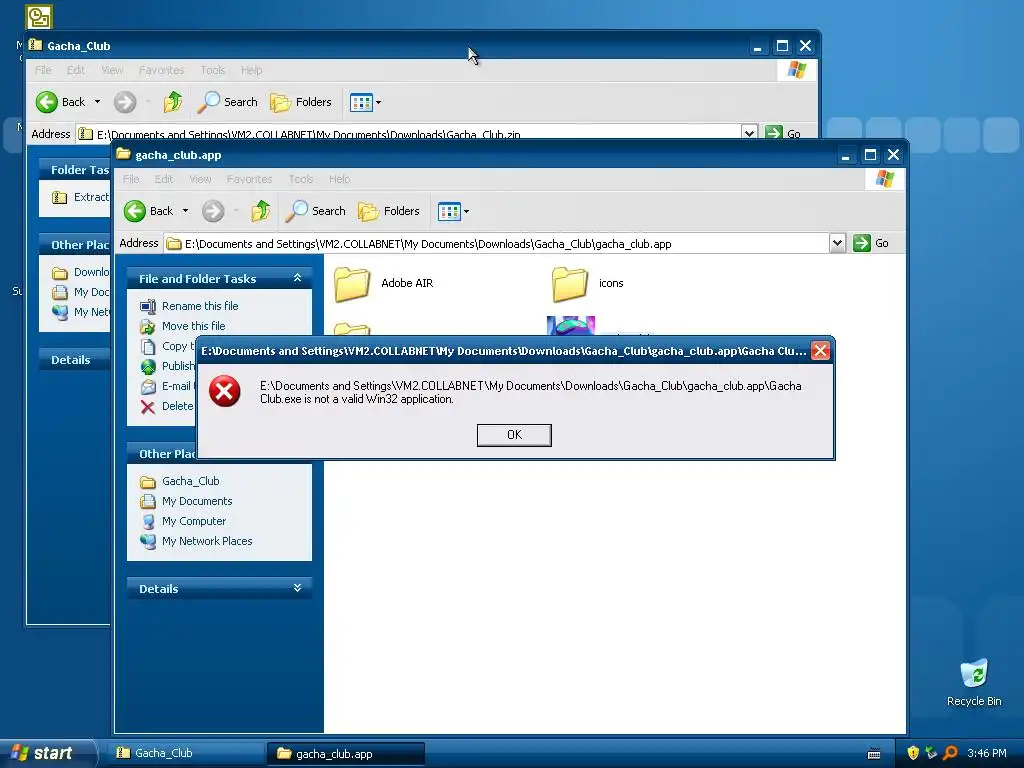Minimize the gacha_club.app window

846,155
